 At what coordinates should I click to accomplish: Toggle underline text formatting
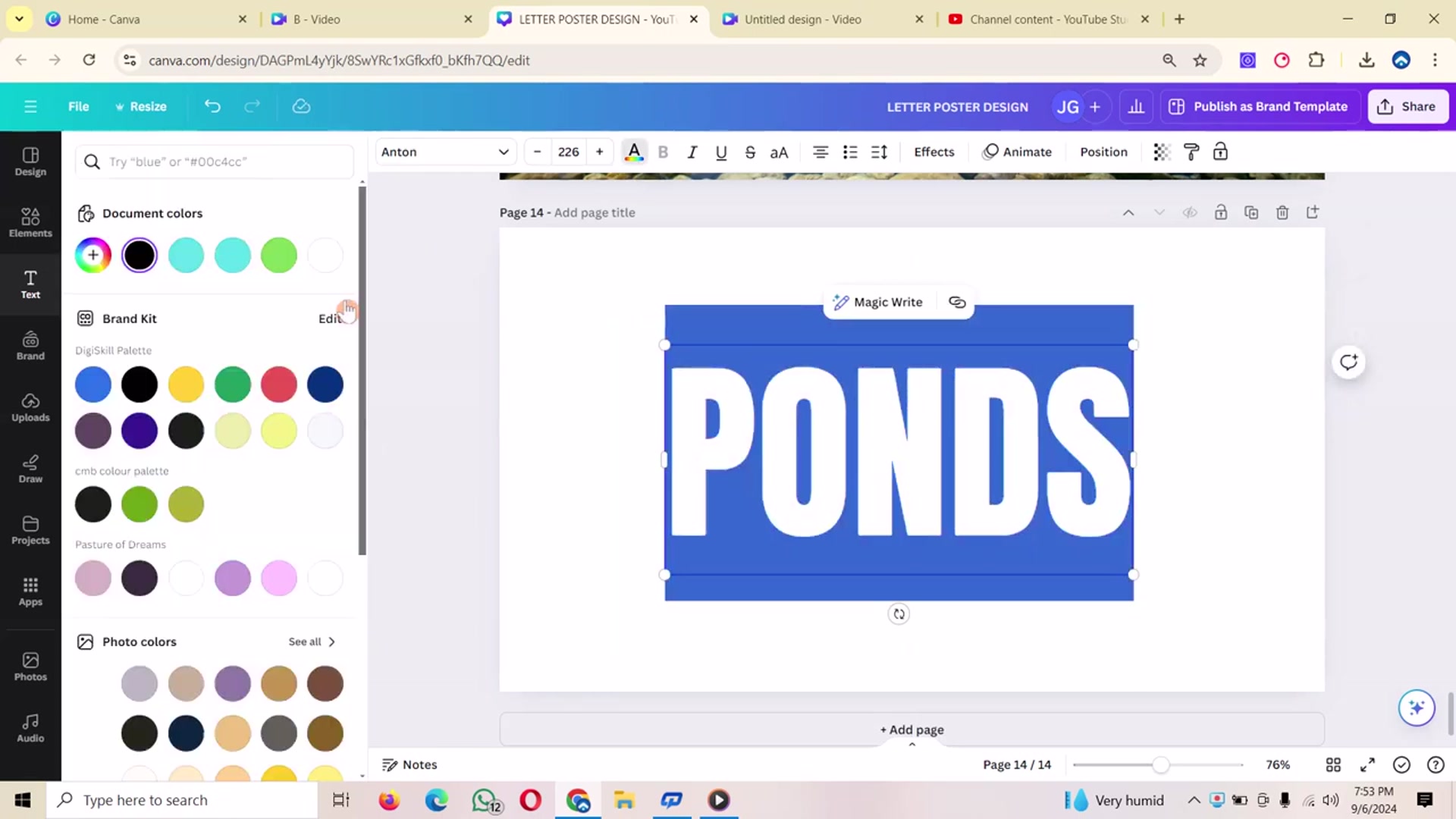click(721, 152)
